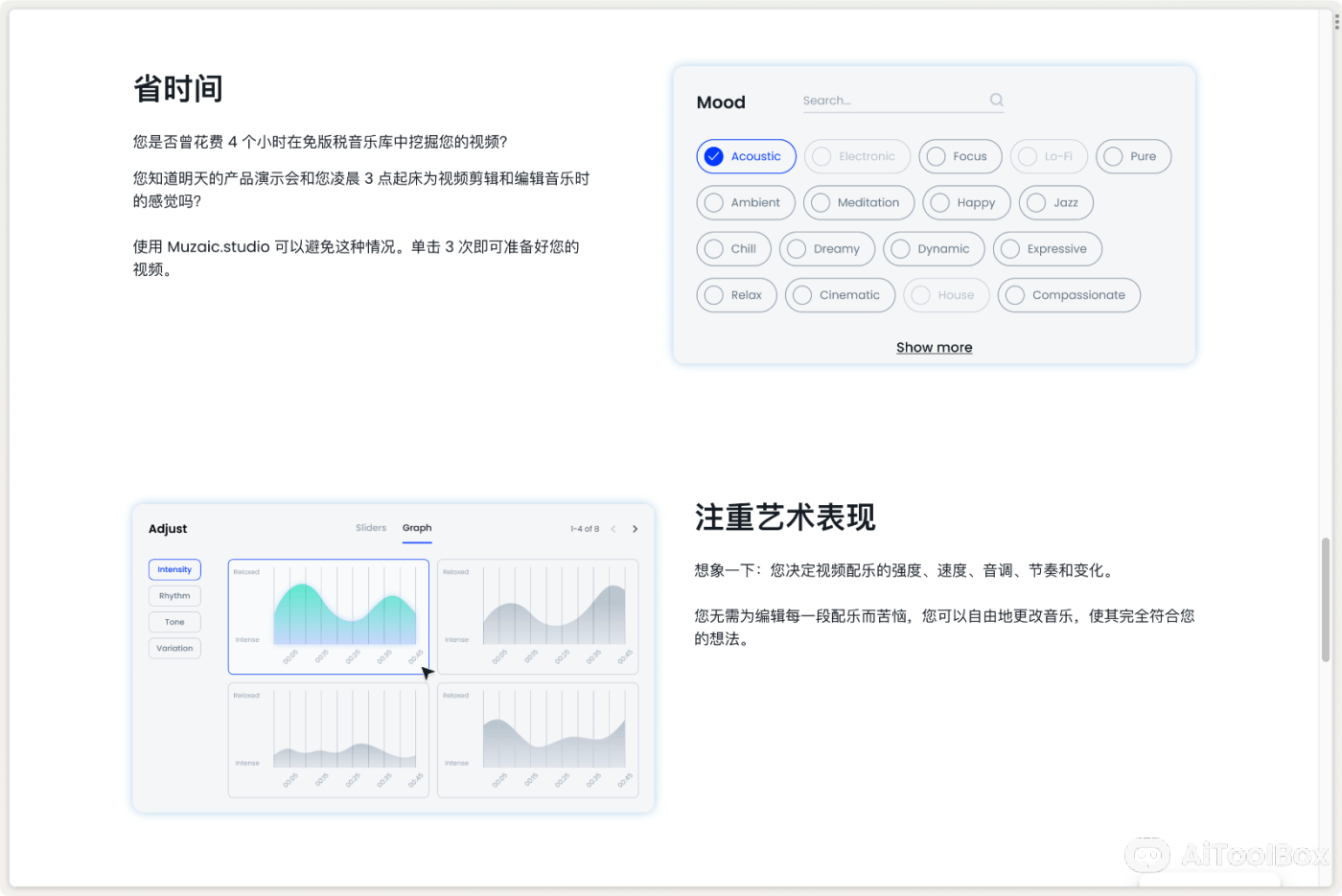Deselect the Acoustic mood chip
The height and width of the screenshot is (896, 1342).
(746, 156)
